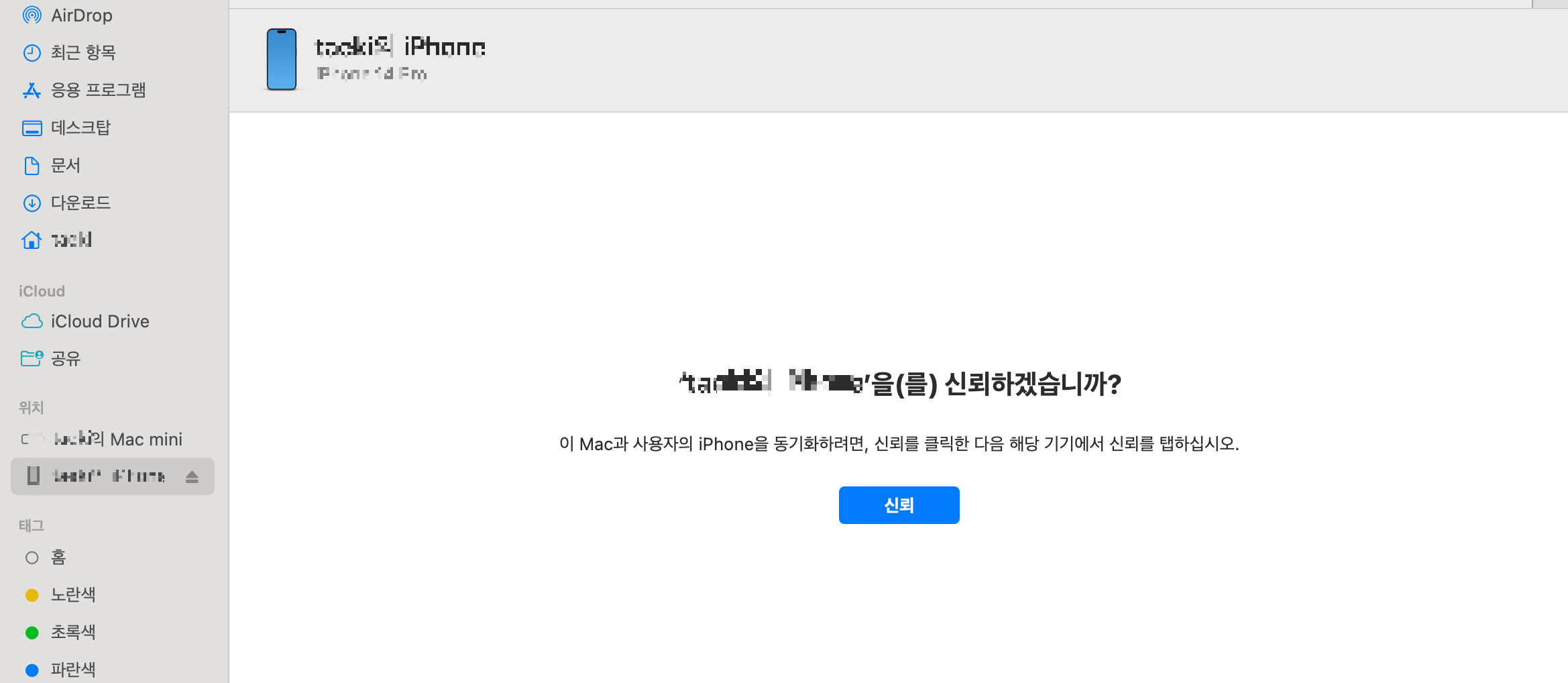This screenshot has width=1568, height=683.
Task: Select the yellow 노란색 tag dot
Action: tap(32, 595)
